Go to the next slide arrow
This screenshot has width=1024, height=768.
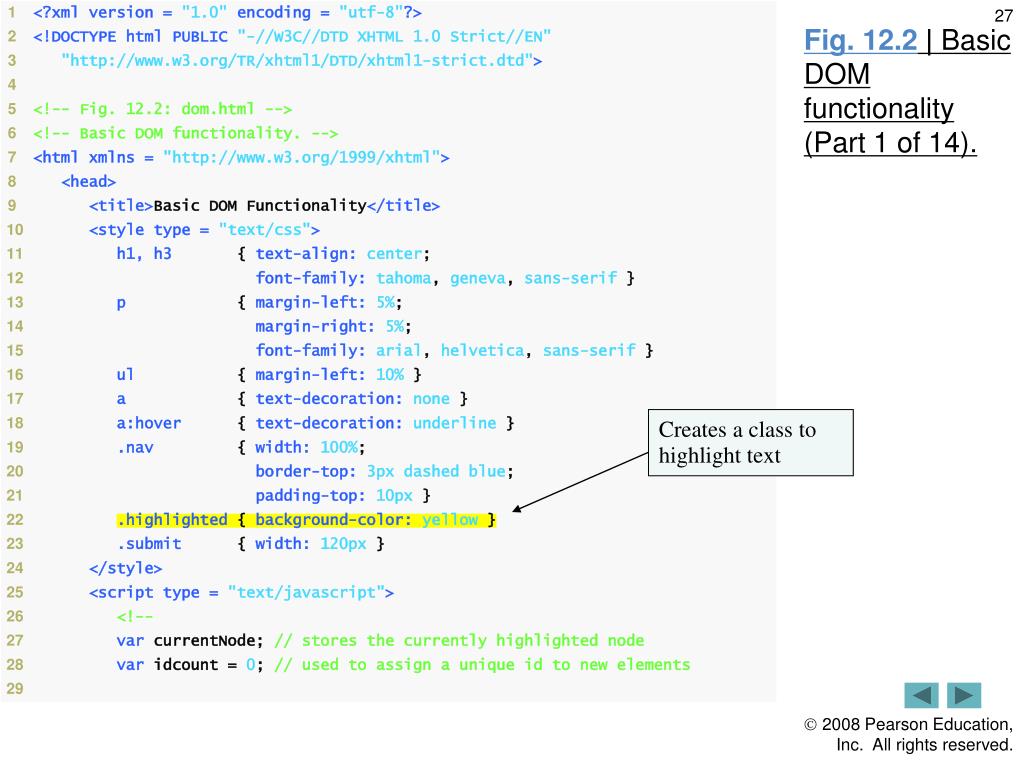[x=964, y=695]
